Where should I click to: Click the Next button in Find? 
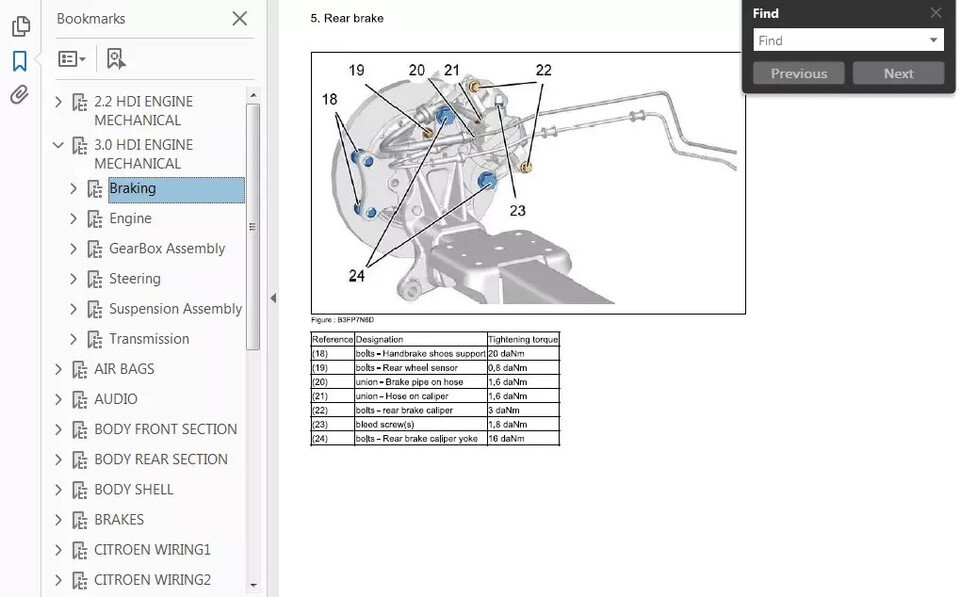click(898, 73)
